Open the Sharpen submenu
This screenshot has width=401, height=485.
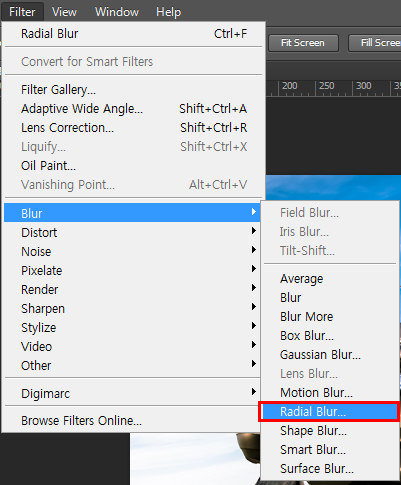tap(132, 308)
